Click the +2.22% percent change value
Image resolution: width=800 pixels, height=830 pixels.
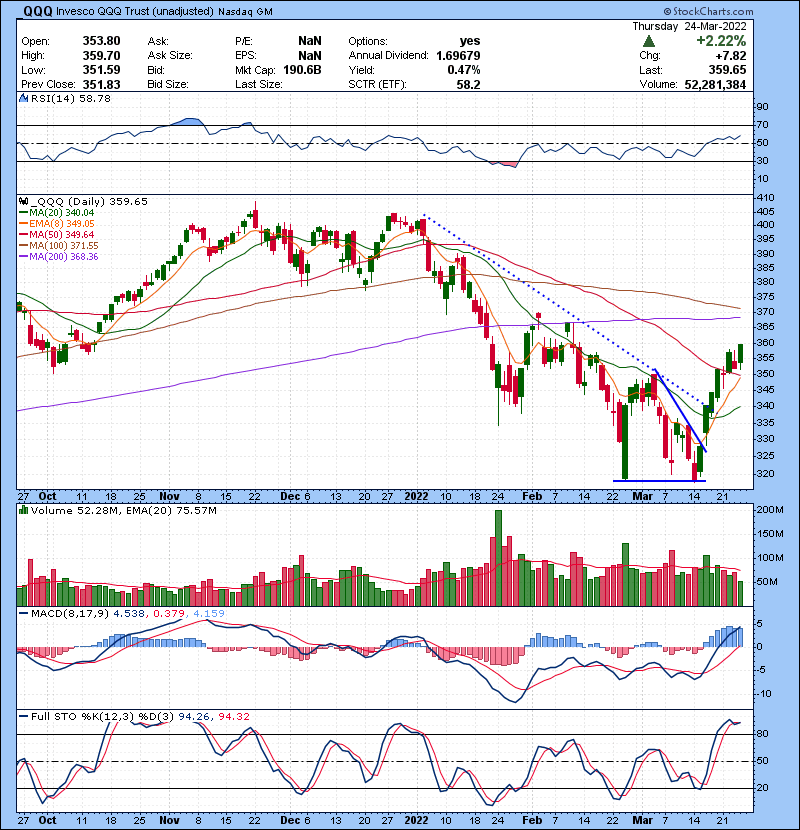[x=721, y=41]
